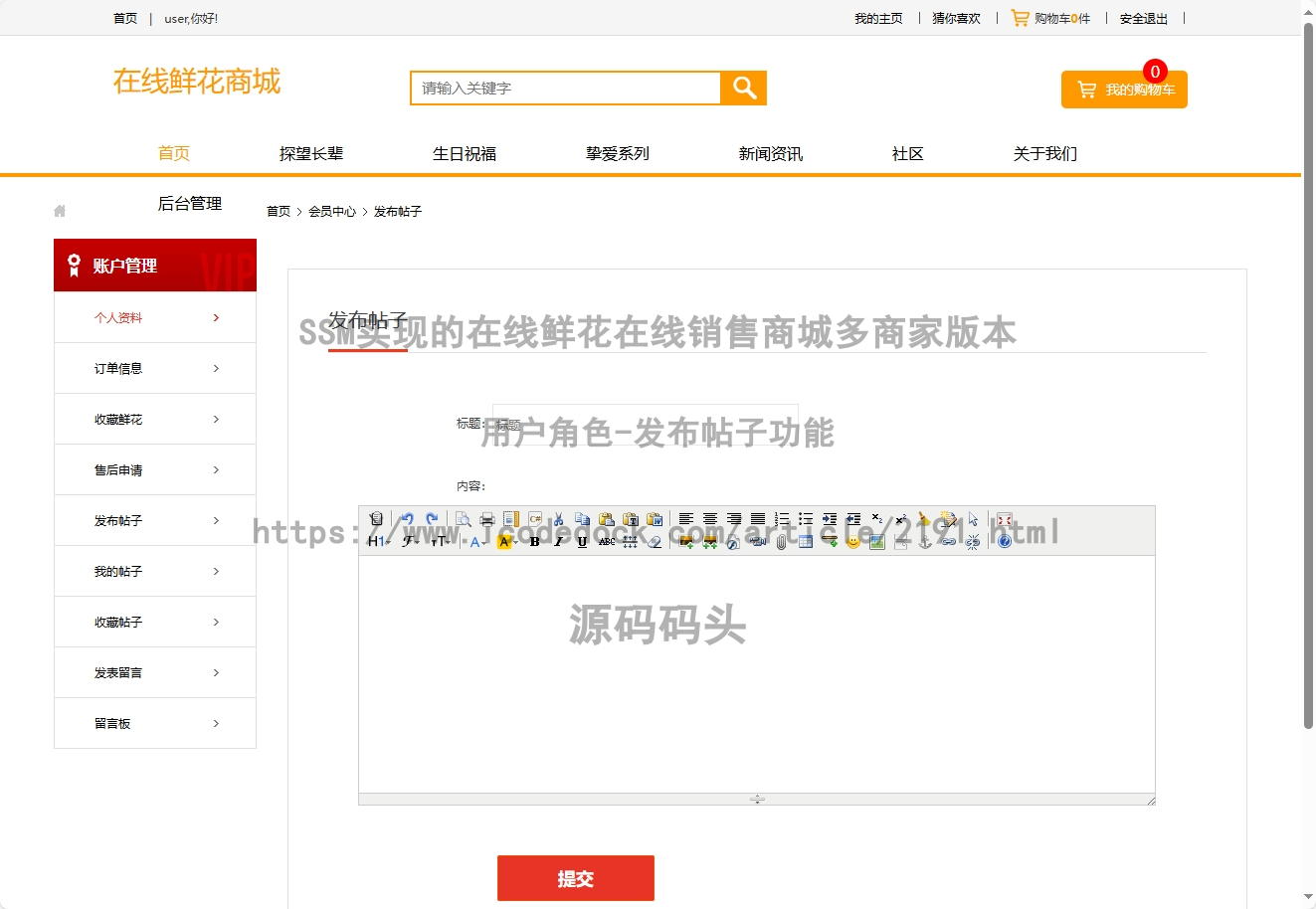Click the red 提交 submit button

pyautogui.click(x=576, y=878)
